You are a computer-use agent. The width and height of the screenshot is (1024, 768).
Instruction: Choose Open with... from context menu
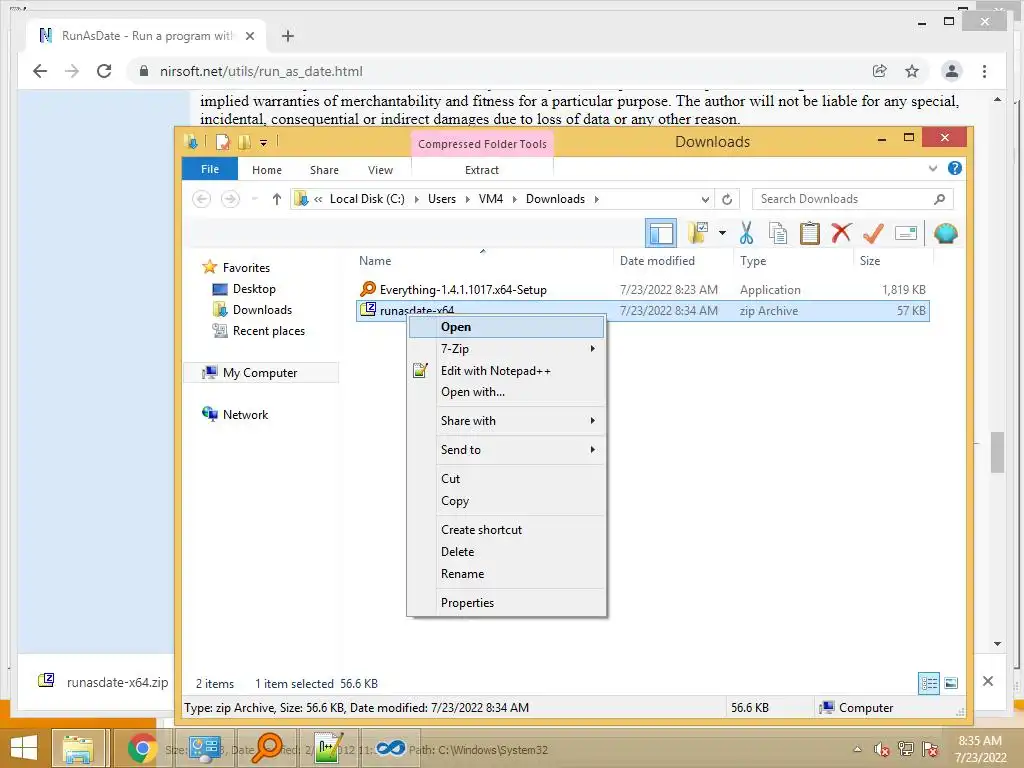pyautogui.click(x=507, y=392)
